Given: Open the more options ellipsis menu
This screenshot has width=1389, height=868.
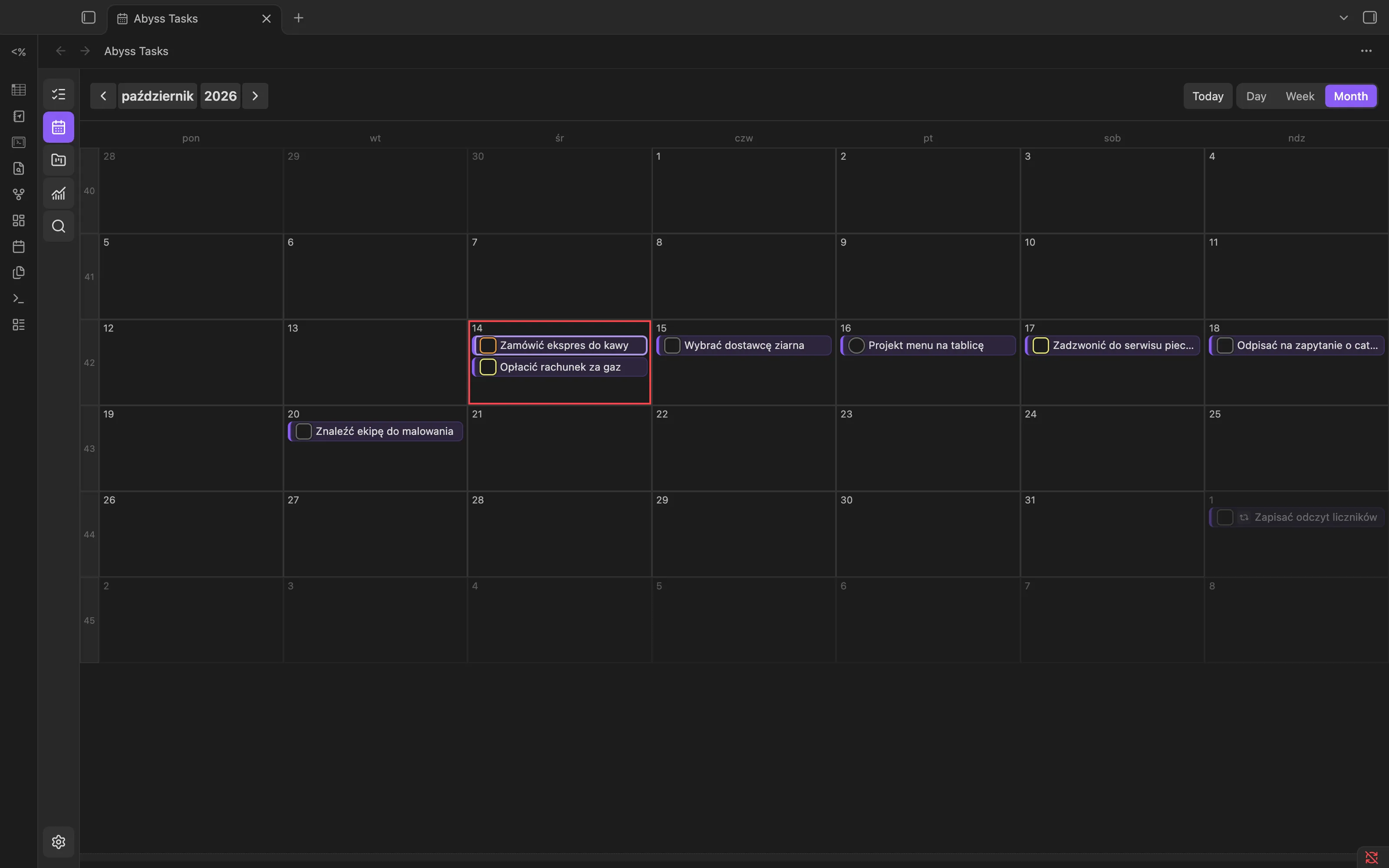Looking at the screenshot, I should (x=1366, y=51).
